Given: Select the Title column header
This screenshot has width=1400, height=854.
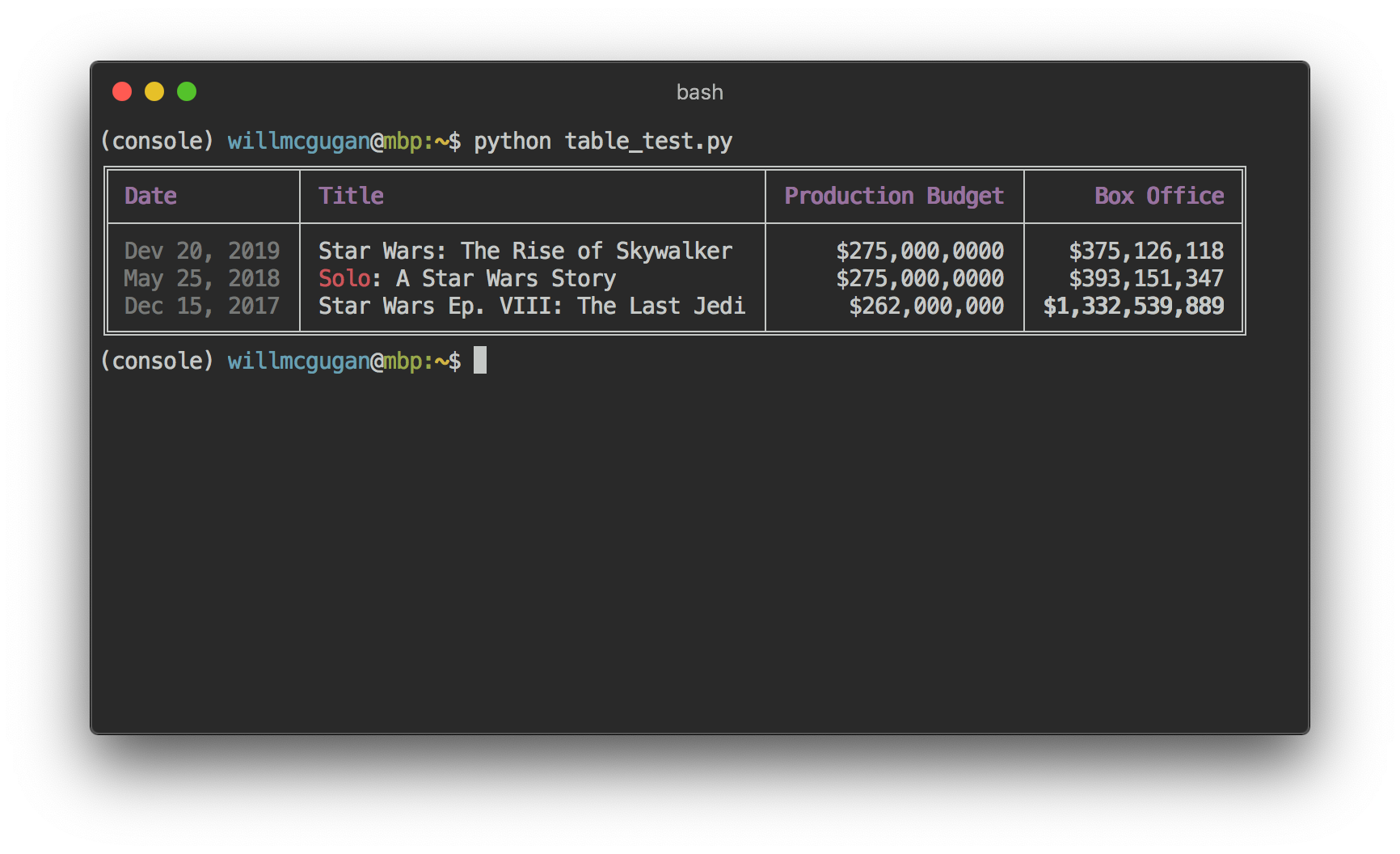Looking at the screenshot, I should (x=350, y=196).
